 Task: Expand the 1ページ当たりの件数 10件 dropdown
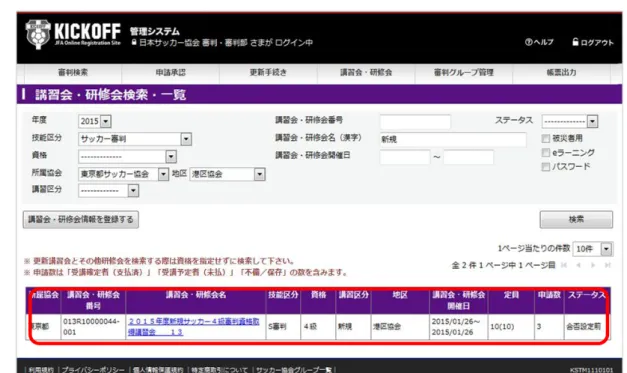pyautogui.click(x=607, y=249)
